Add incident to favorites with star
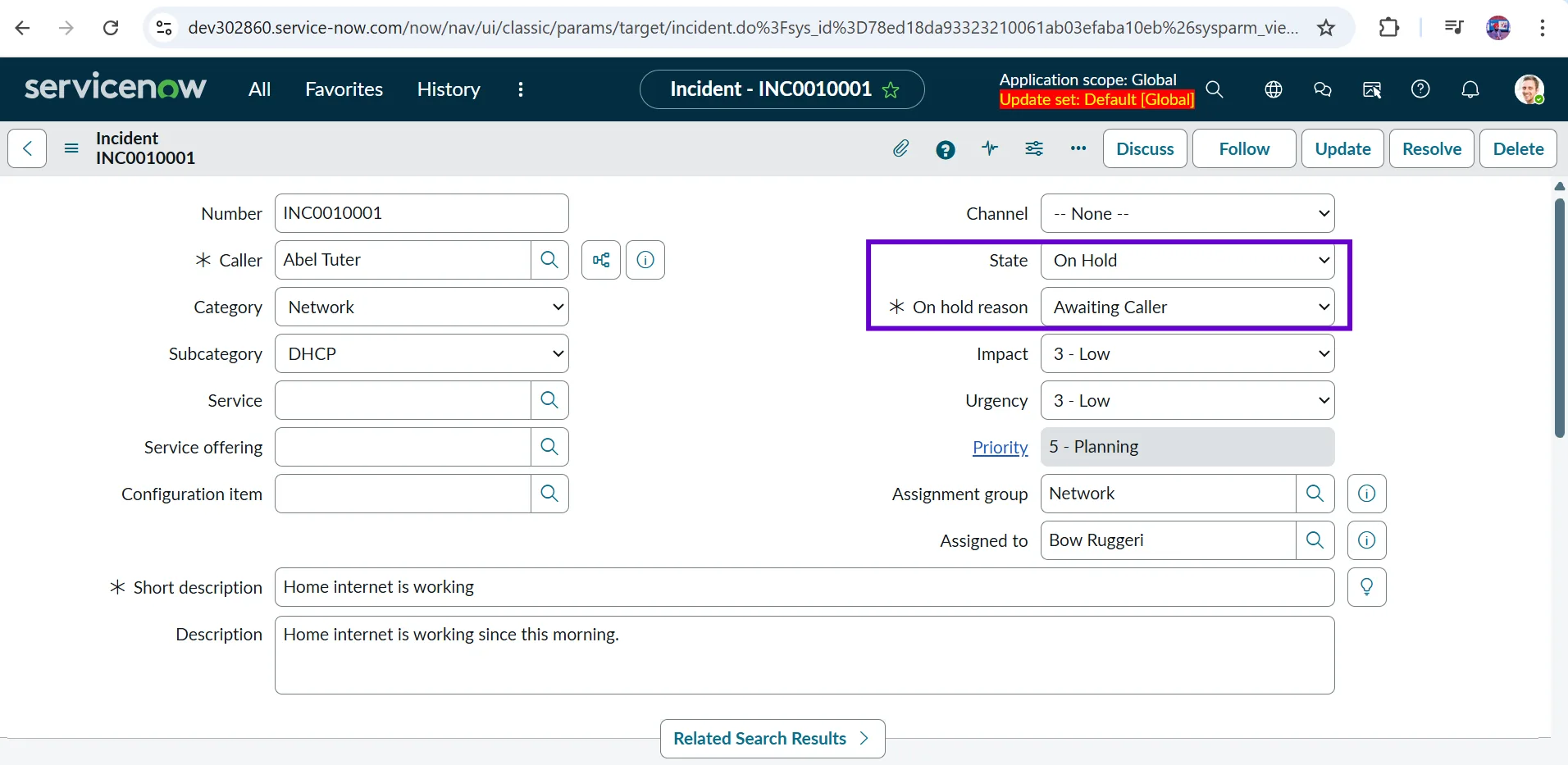Screen dimensions: 1568x765 (891, 90)
